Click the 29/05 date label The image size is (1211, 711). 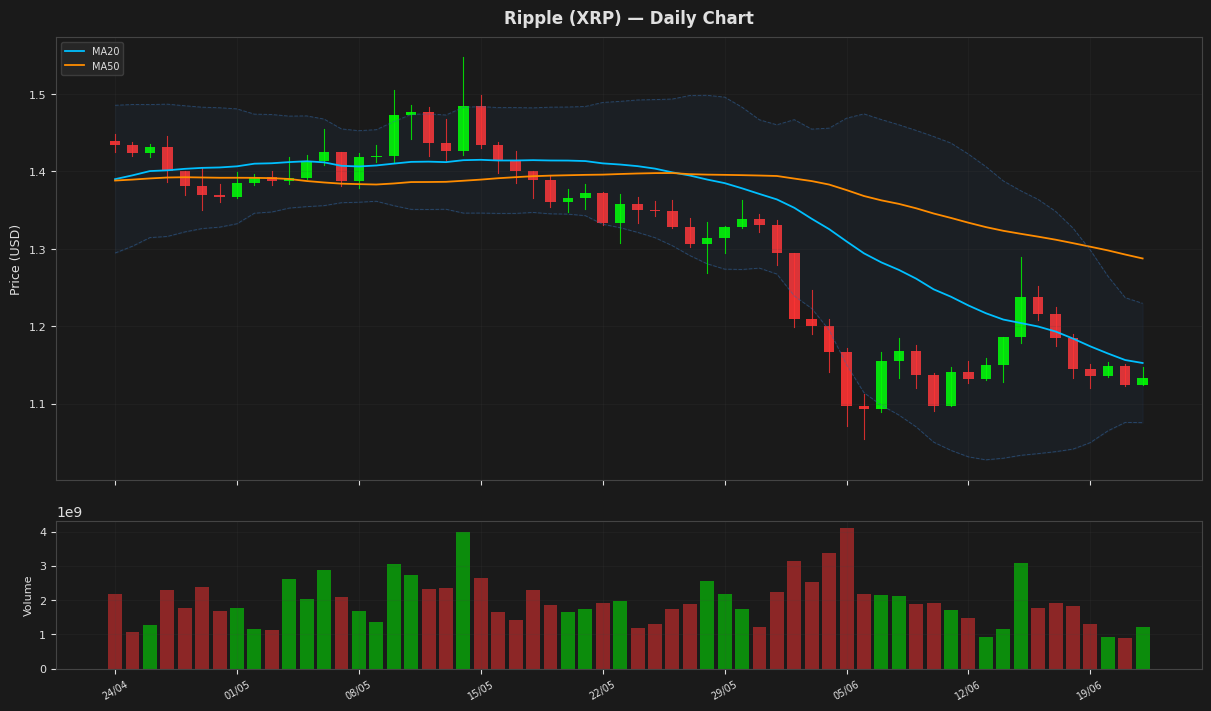pyautogui.click(x=724, y=690)
